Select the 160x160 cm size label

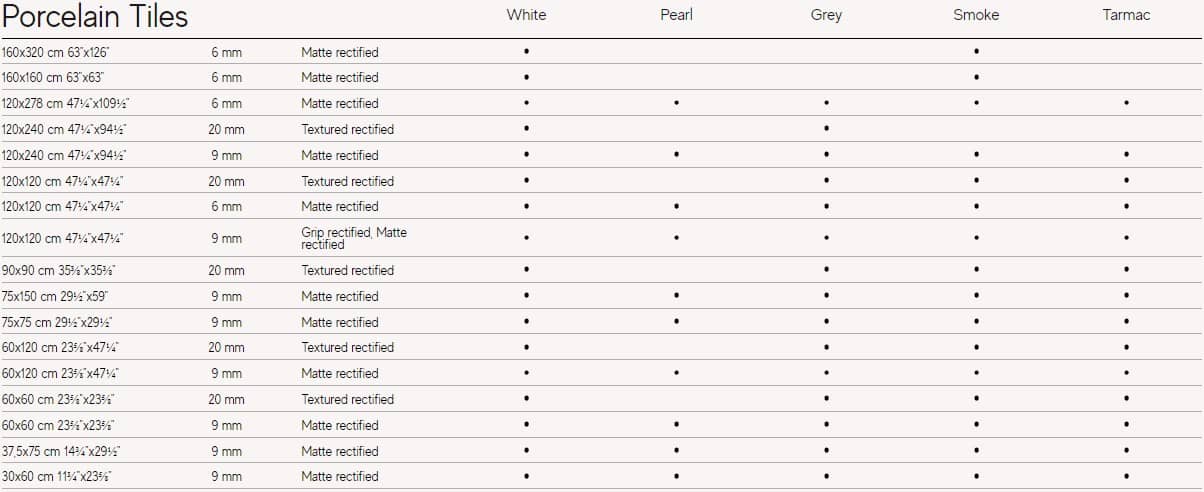(x=53, y=77)
